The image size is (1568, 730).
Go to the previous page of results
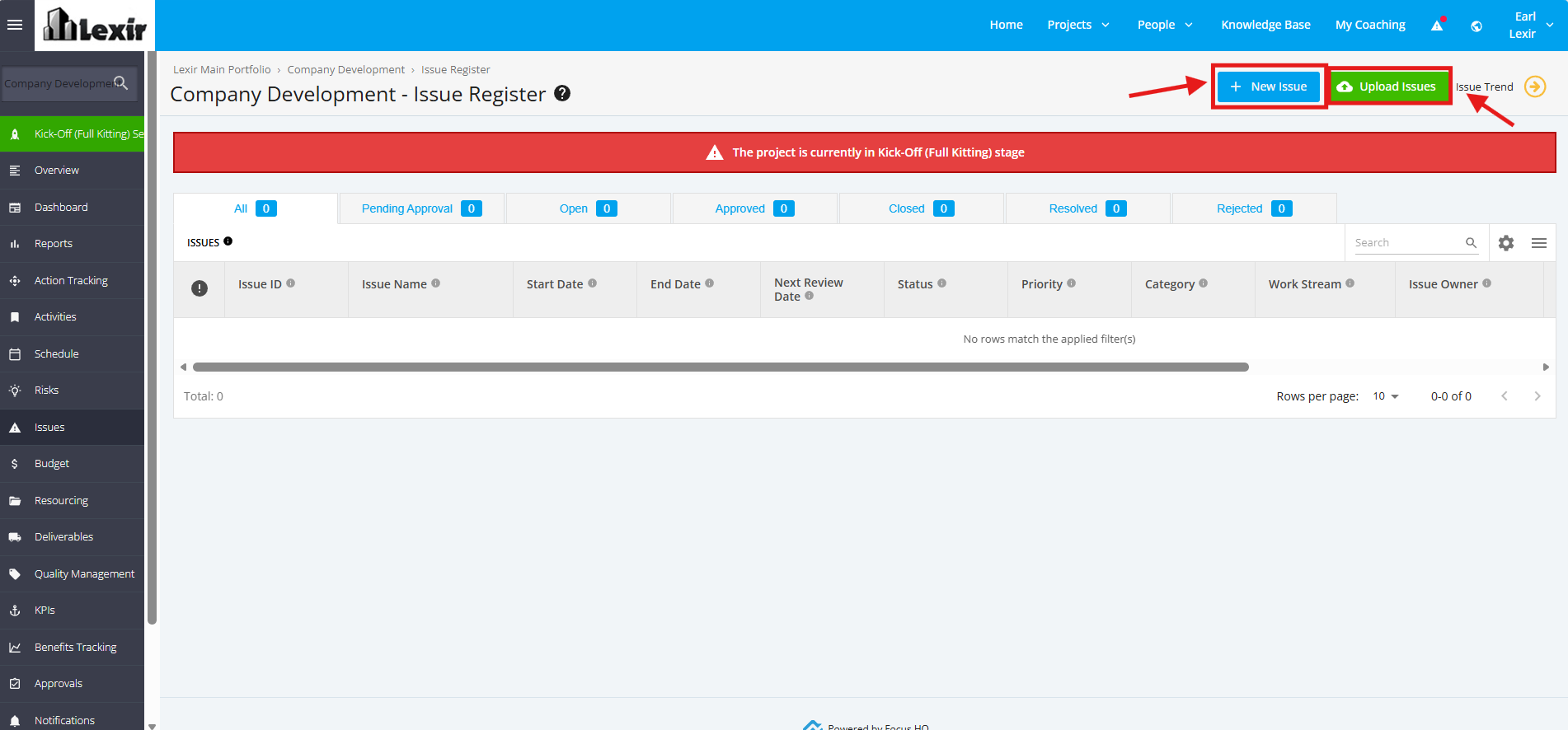tap(1505, 396)
